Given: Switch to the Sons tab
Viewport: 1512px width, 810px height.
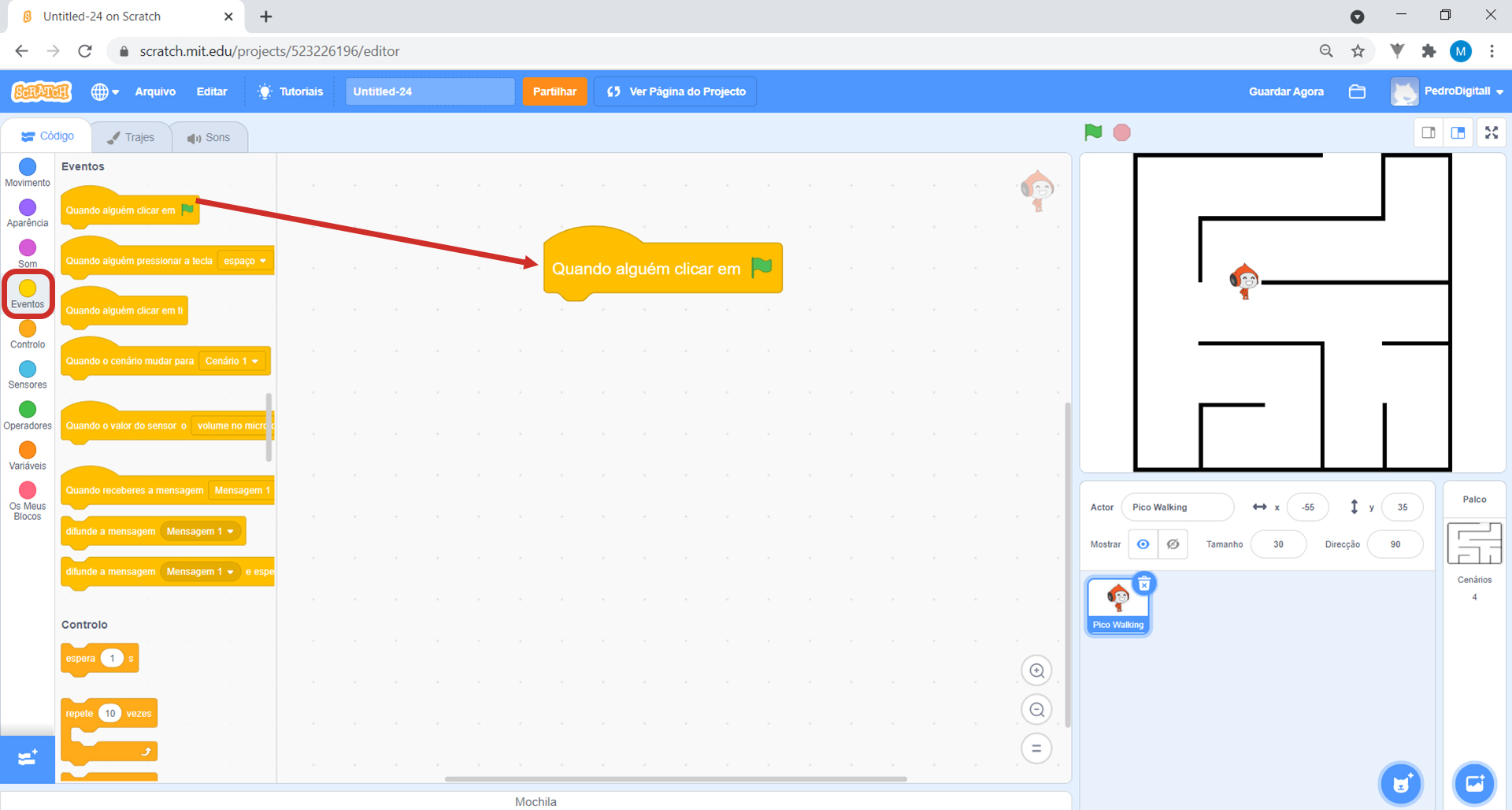Looking at the screenshot, I should pos(209,137).
